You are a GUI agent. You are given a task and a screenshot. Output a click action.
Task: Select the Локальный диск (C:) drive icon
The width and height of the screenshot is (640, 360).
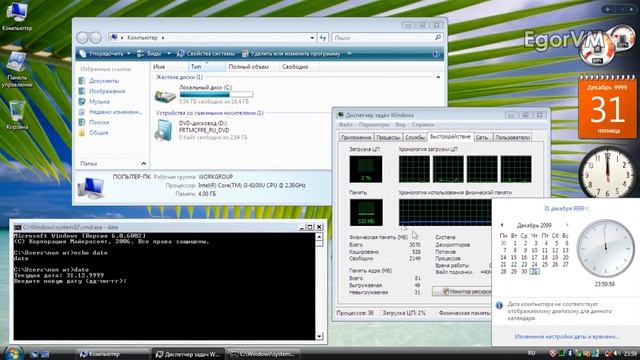tap(165, 96)
